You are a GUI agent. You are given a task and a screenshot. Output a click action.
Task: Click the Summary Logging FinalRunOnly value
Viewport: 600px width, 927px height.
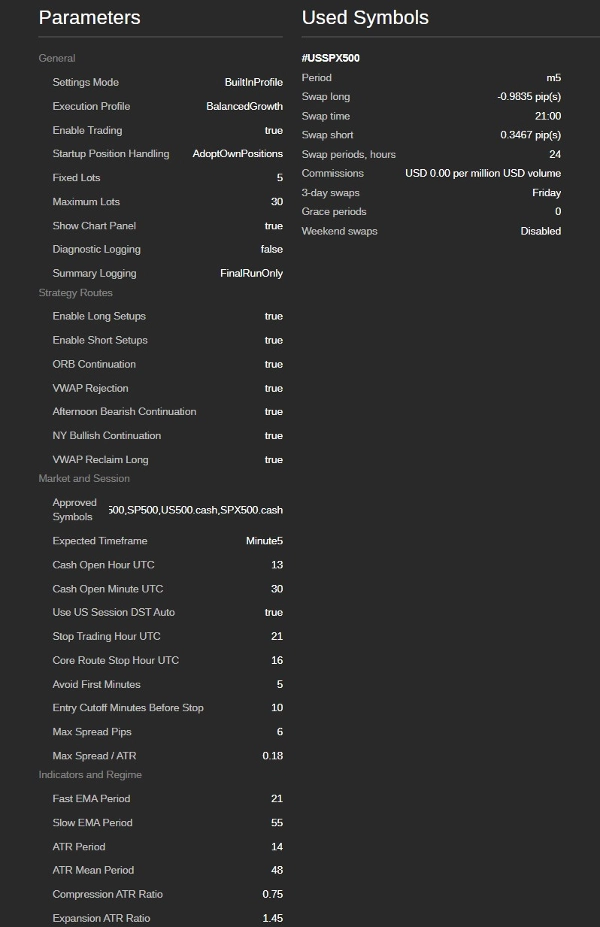pyautogui.click(x=251, y=273)
